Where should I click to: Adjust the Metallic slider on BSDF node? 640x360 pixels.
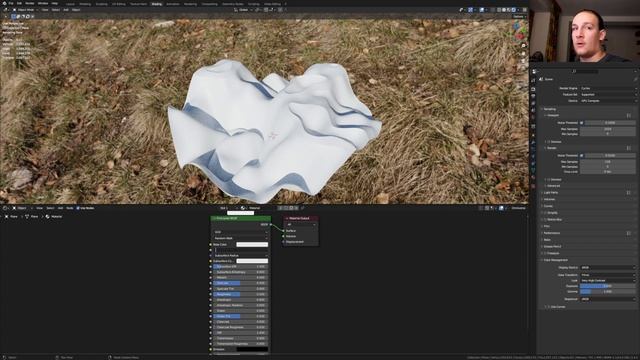click(240, 278)
